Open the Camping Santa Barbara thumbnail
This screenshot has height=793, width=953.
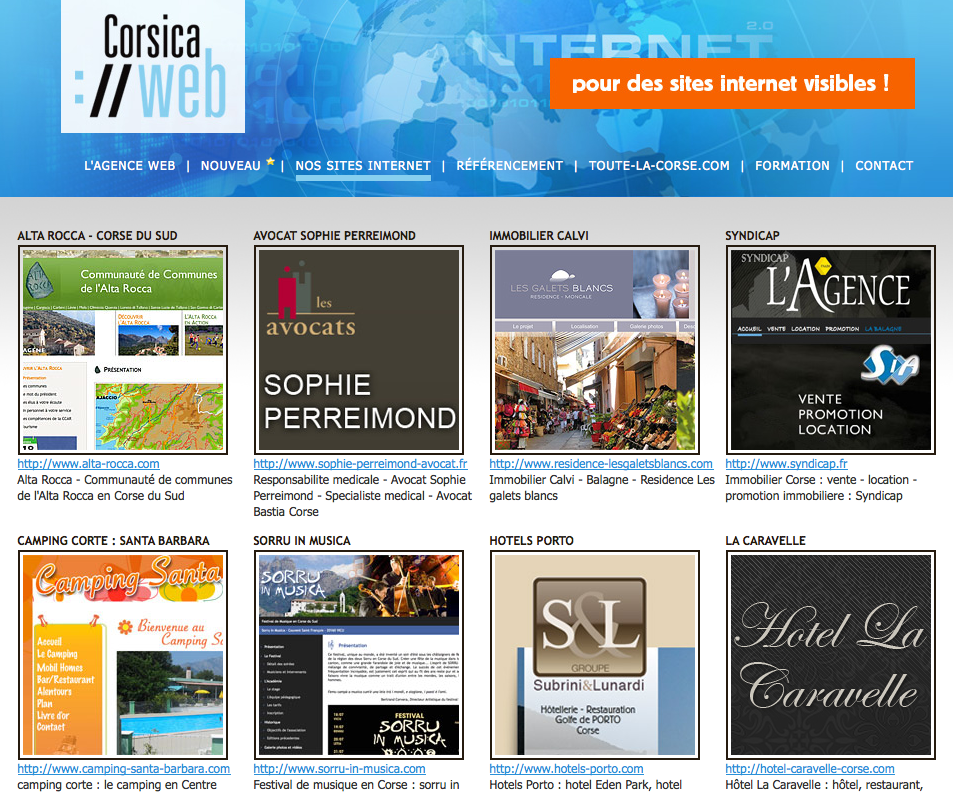coord(122,655)
